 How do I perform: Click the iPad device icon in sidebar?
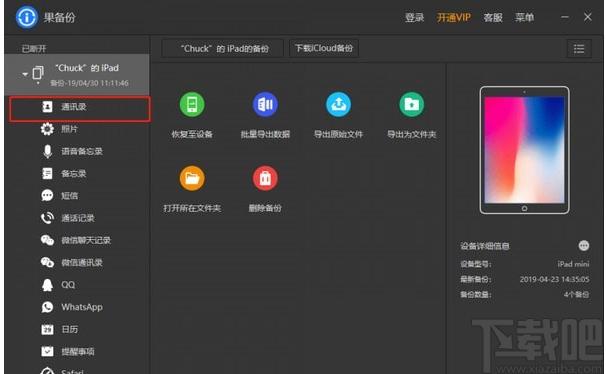pyautogui.click(x=38, y=73)
